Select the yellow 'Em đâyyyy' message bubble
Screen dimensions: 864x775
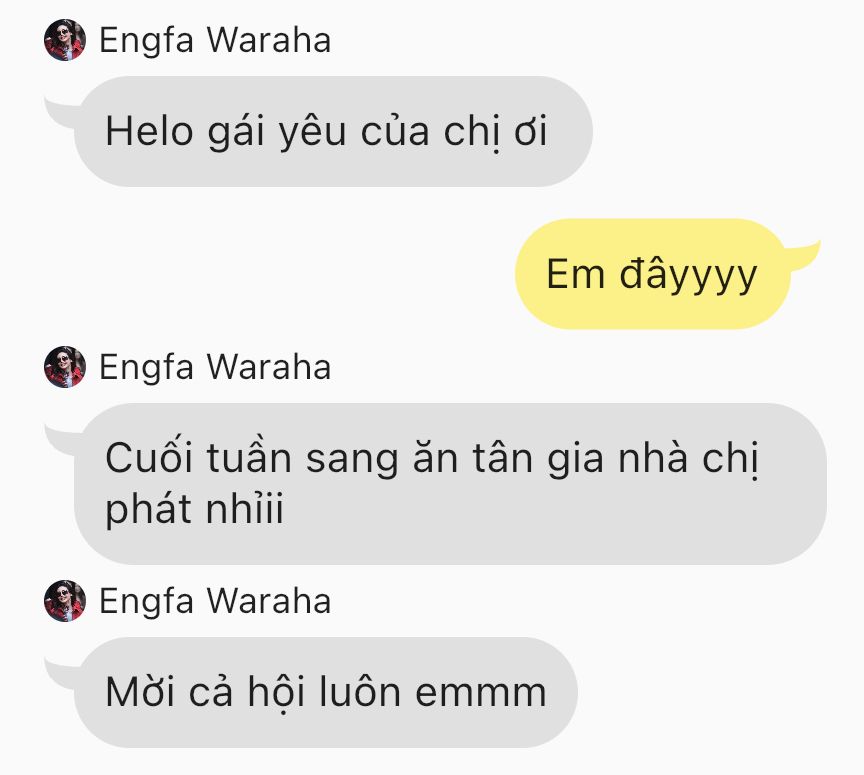coord(653,274)
